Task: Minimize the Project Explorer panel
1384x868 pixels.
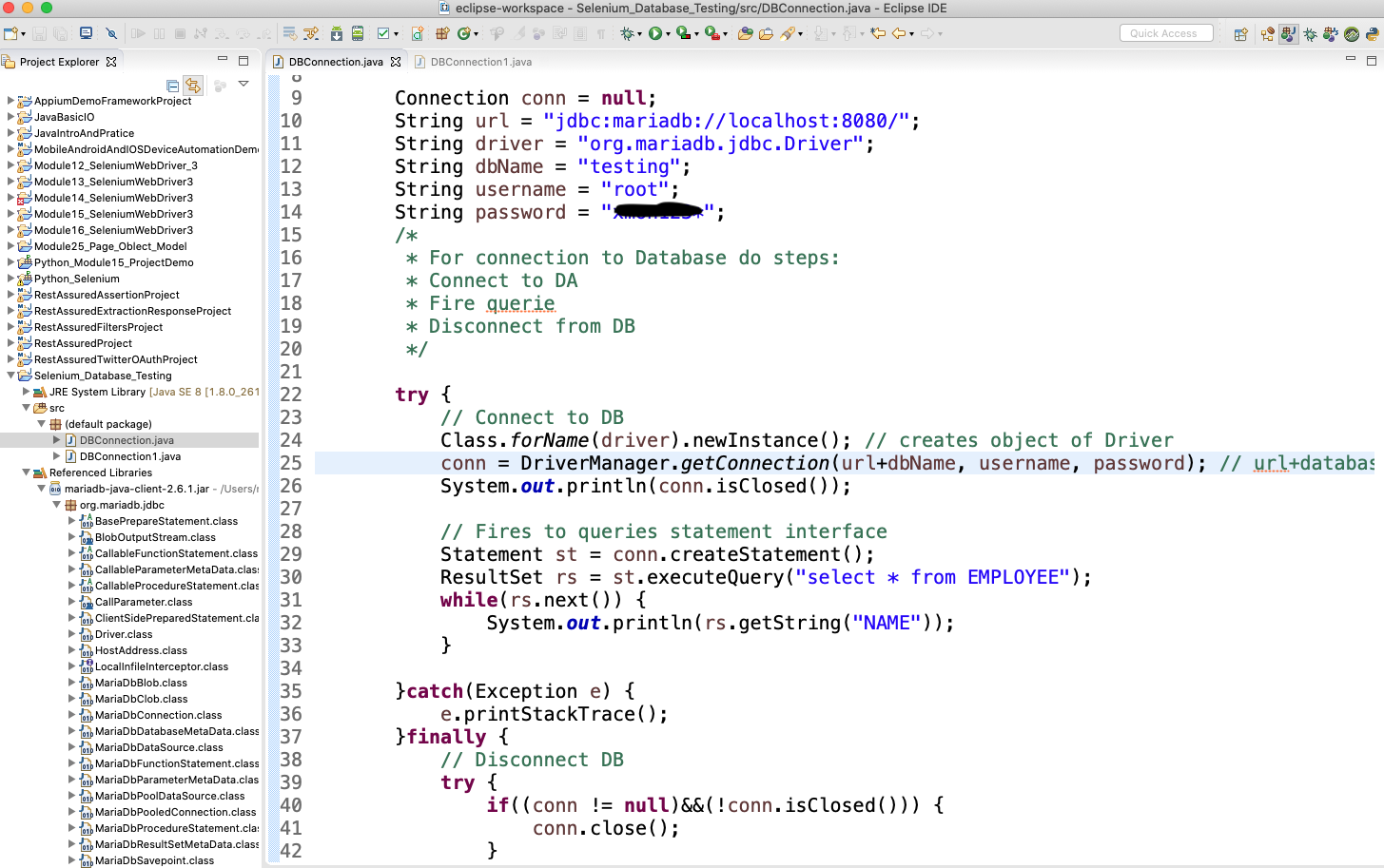Action: [223, 60]
